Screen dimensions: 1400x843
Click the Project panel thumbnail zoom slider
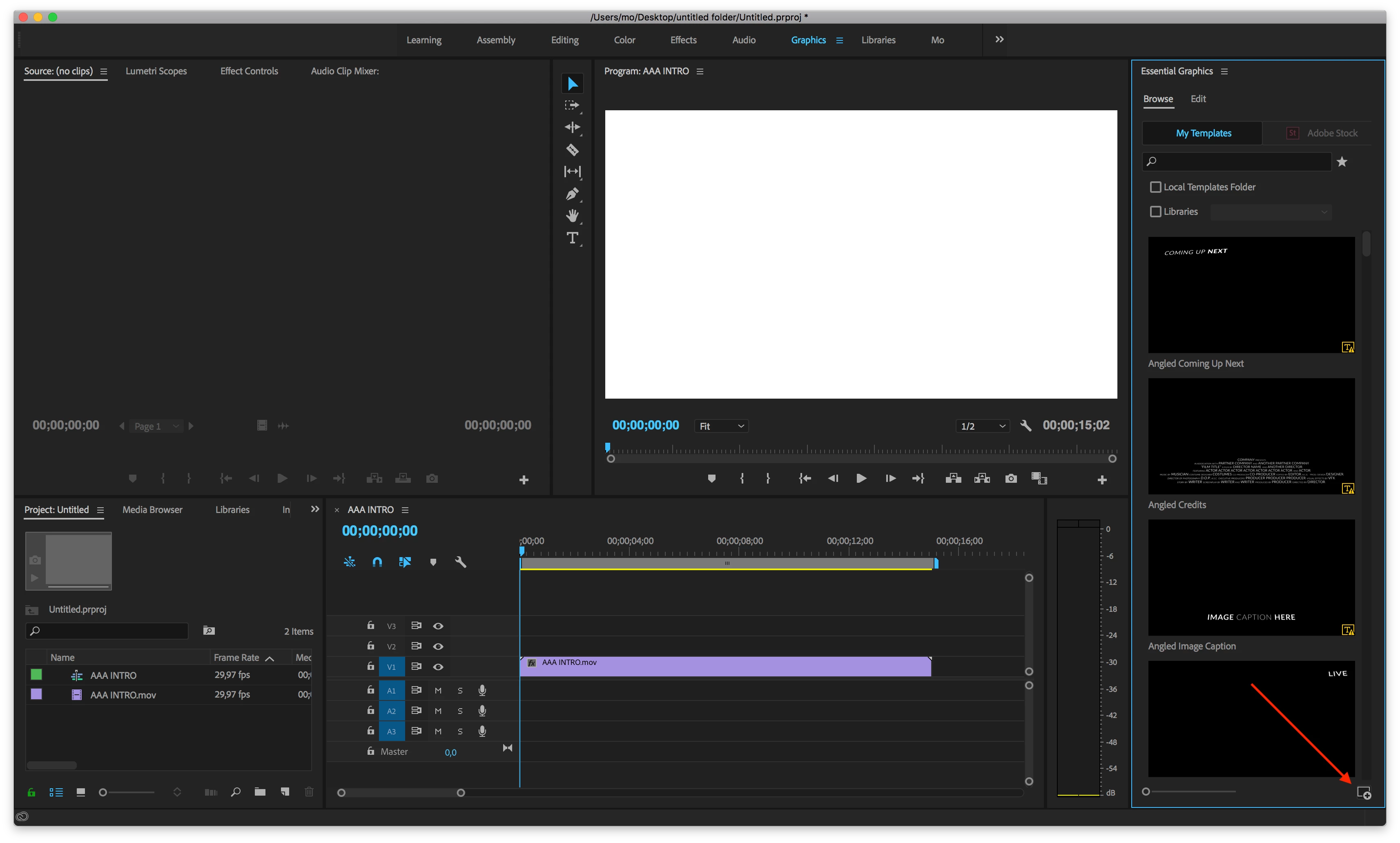[x=103, y=792]
